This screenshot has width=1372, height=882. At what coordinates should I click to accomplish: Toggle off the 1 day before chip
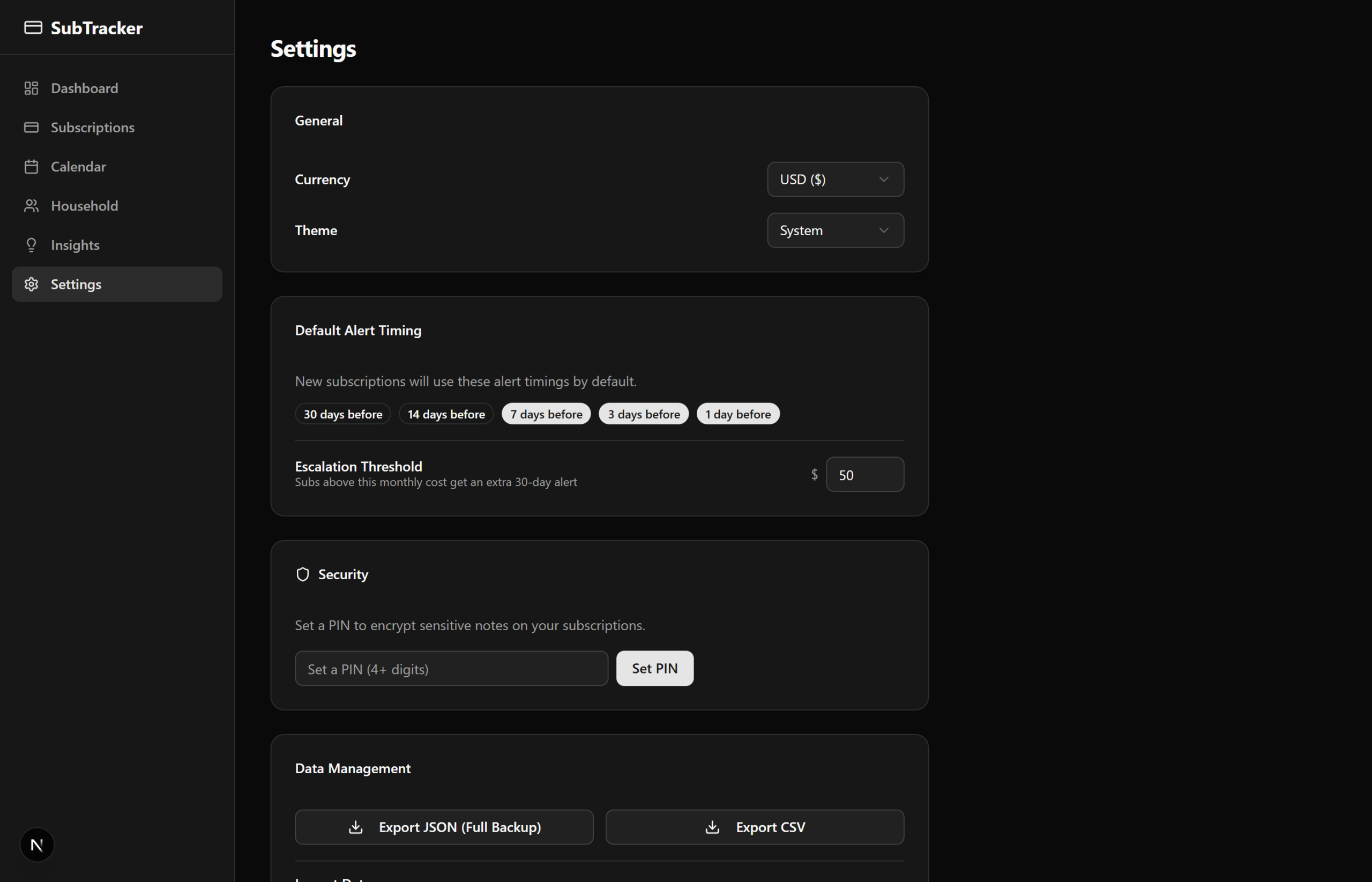point(737,414)
